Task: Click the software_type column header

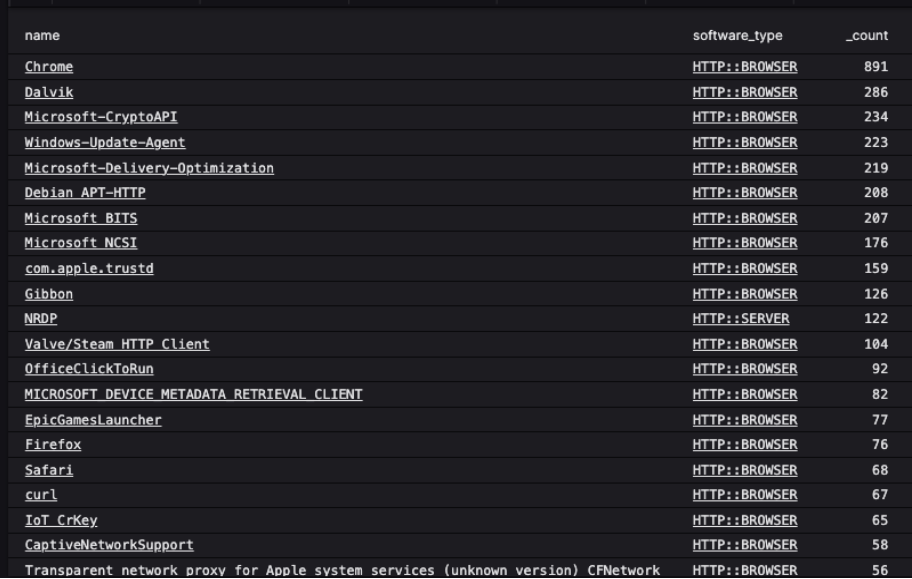Action: [737, 36]
